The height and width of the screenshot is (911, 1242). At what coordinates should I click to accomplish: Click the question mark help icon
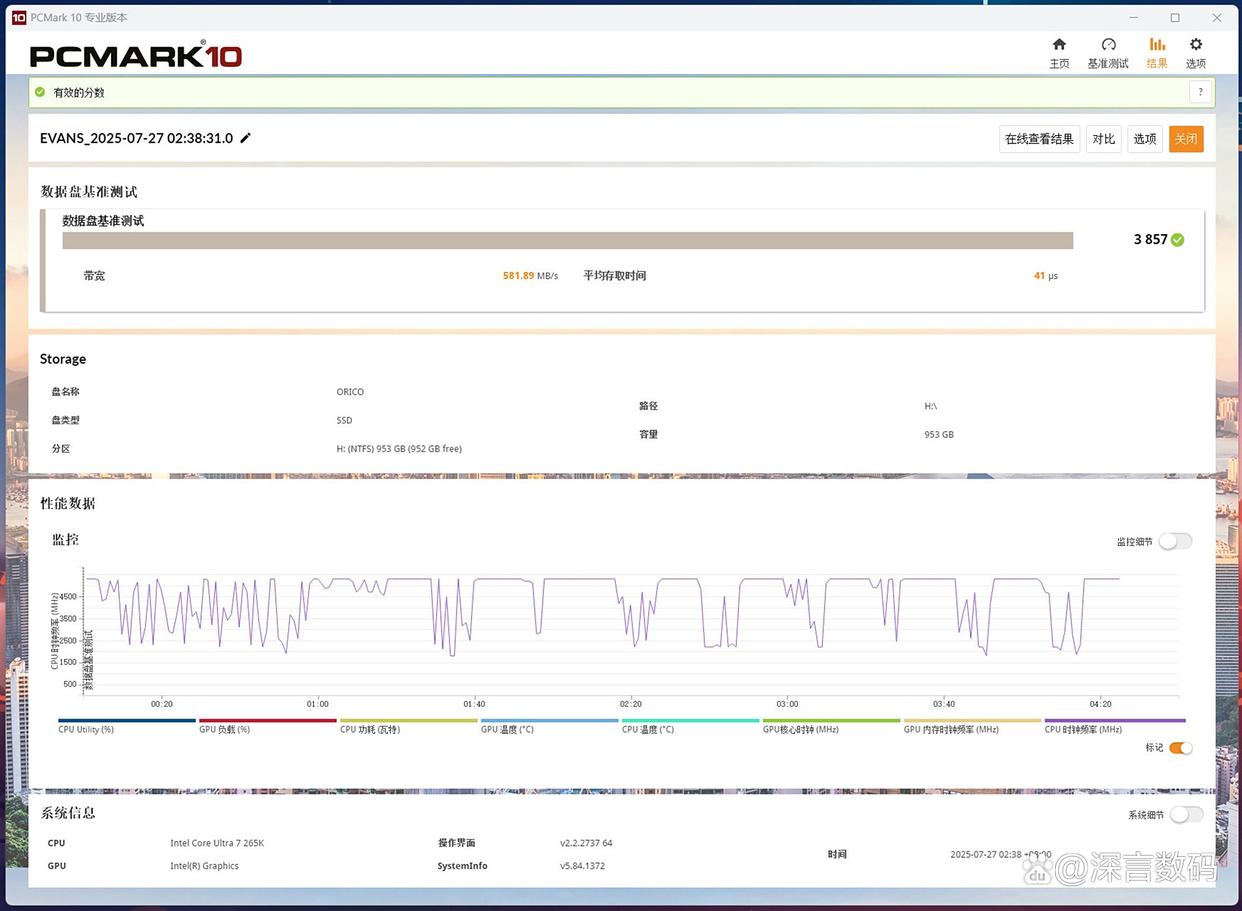click(1201, 92)
